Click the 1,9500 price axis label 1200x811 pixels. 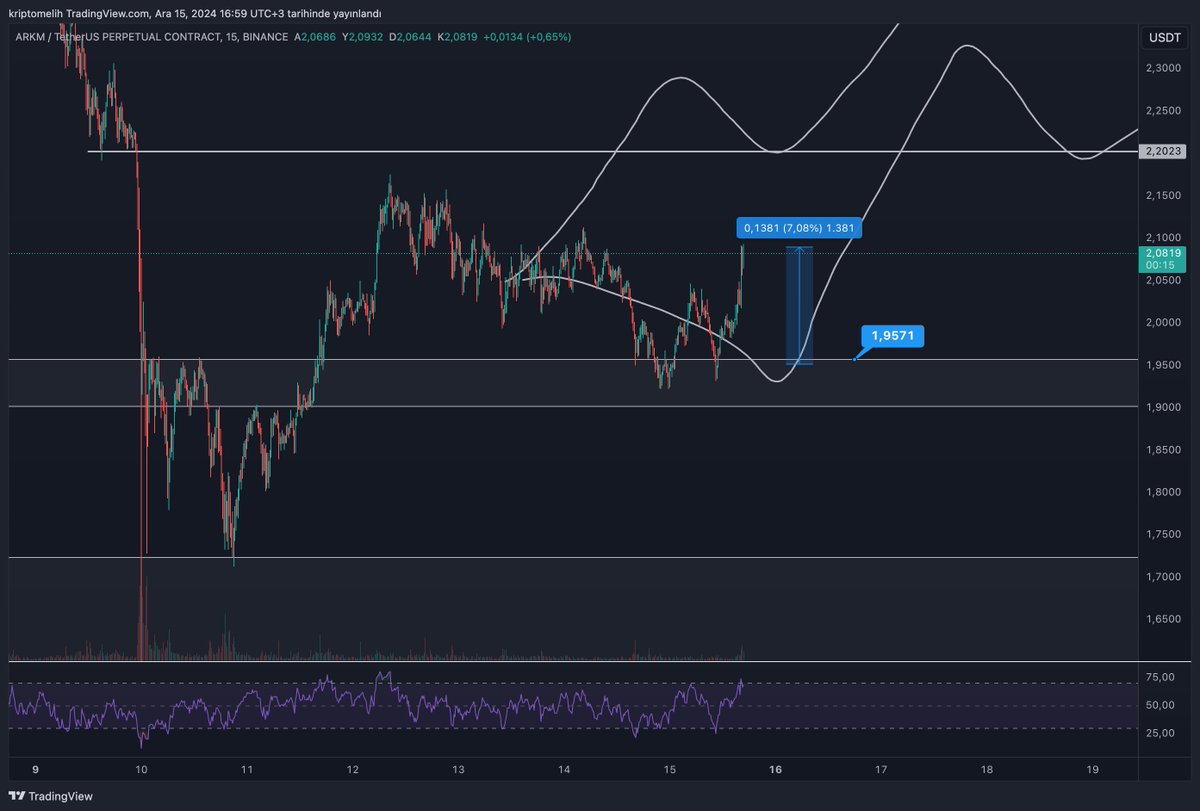[1164, 364]
